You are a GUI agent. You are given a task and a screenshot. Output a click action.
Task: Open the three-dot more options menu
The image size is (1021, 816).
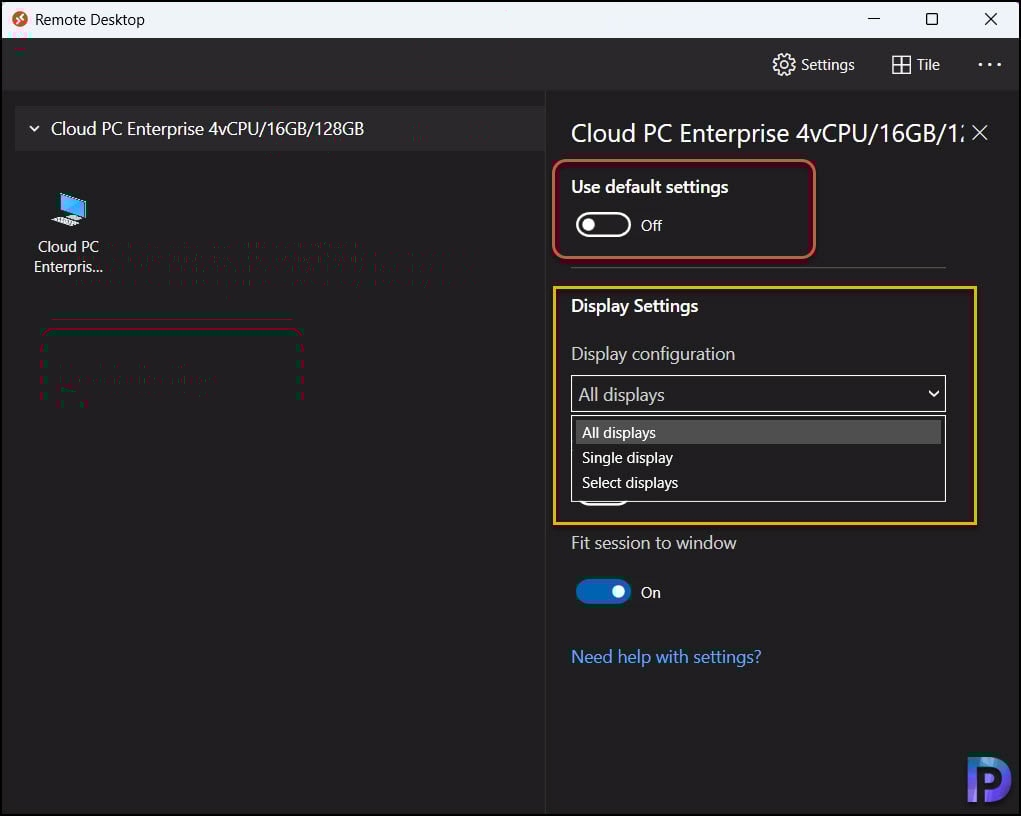tap(989, 64)
